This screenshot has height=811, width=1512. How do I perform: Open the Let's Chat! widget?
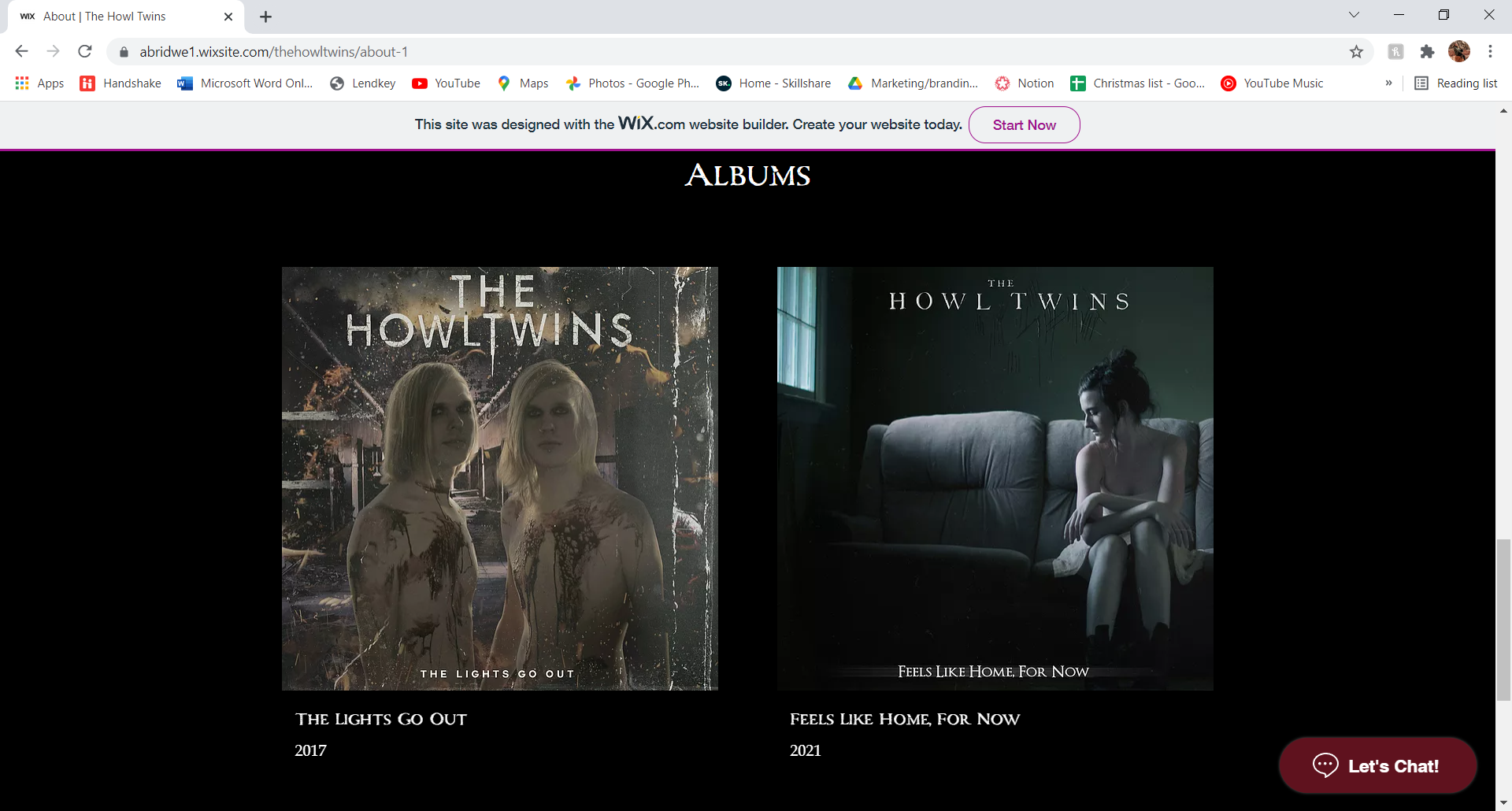(1377, 765)
